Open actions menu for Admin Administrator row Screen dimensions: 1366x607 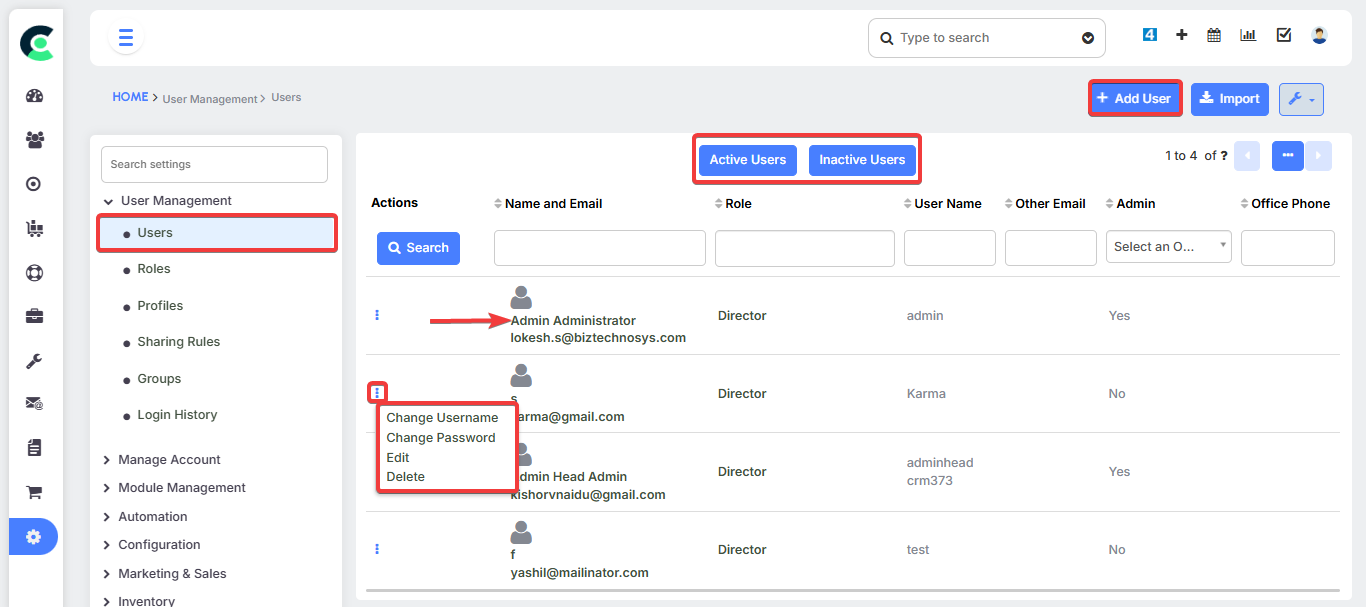click(x=377, y=315)
